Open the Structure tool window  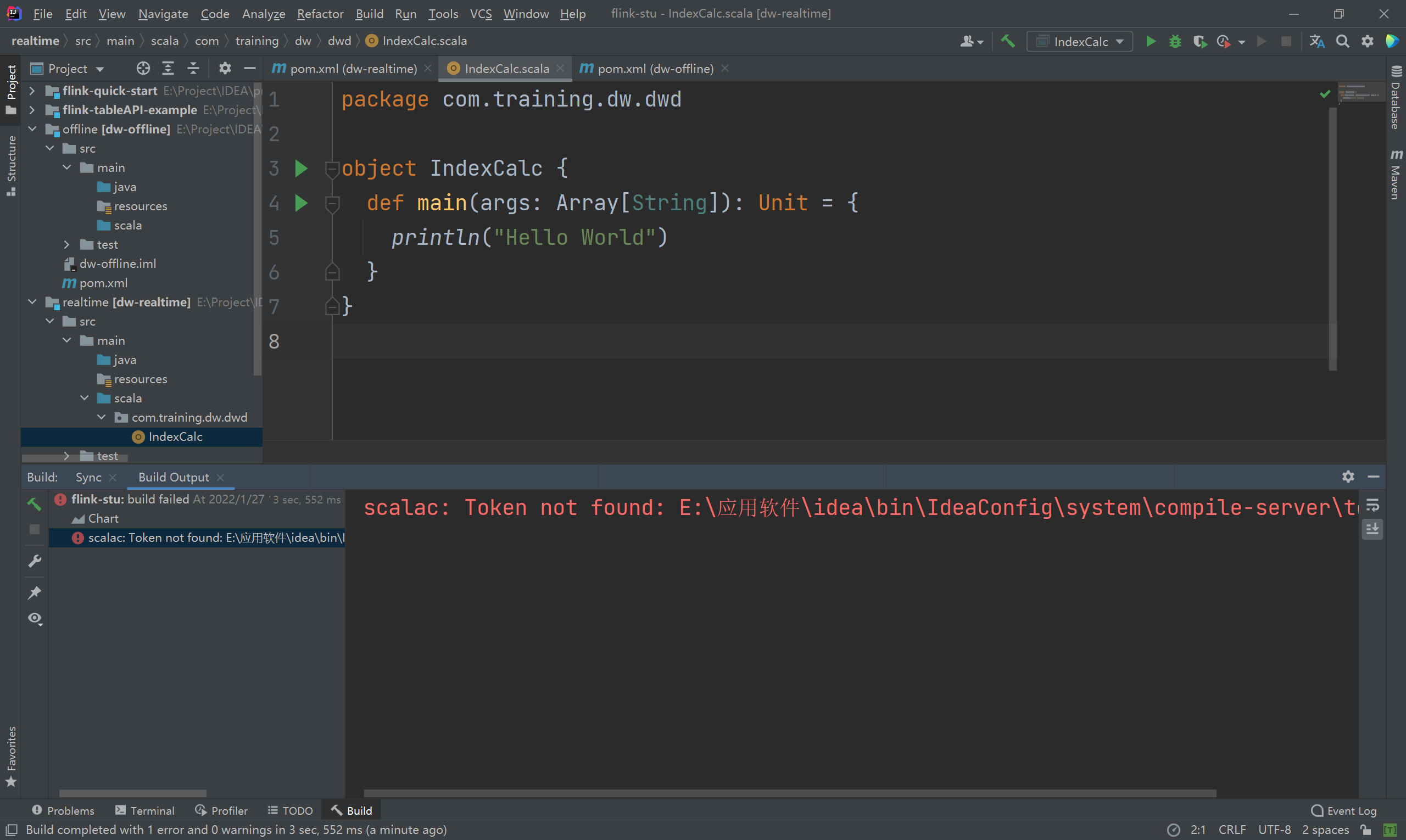[11, 165]
